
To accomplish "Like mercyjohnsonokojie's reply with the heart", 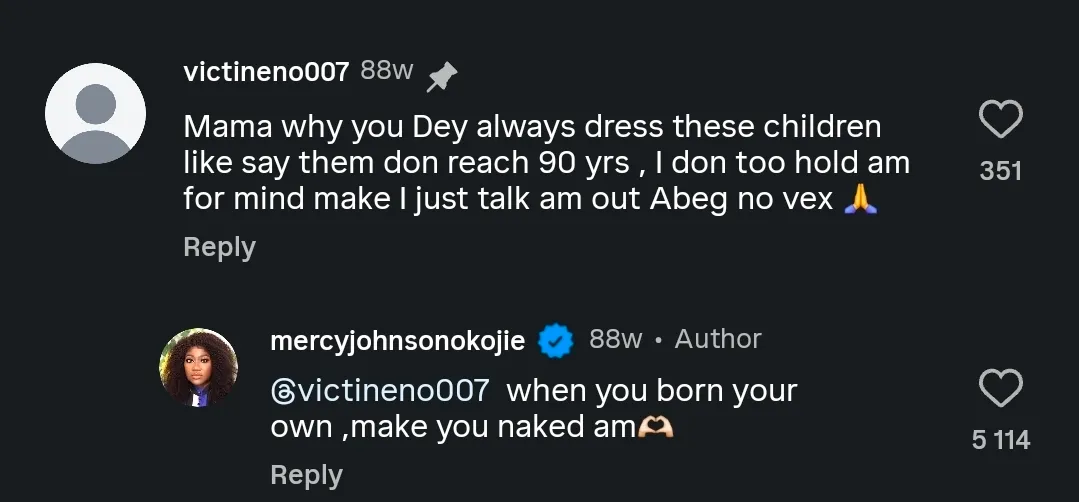I will 1000,389.
